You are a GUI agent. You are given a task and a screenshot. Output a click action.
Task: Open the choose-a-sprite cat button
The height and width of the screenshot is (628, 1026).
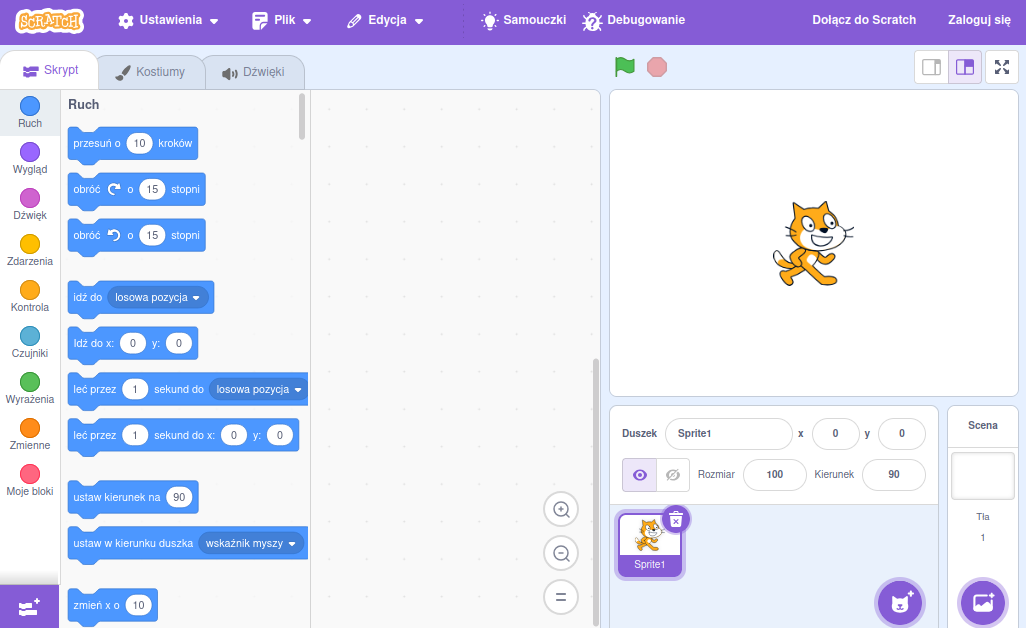900,602
